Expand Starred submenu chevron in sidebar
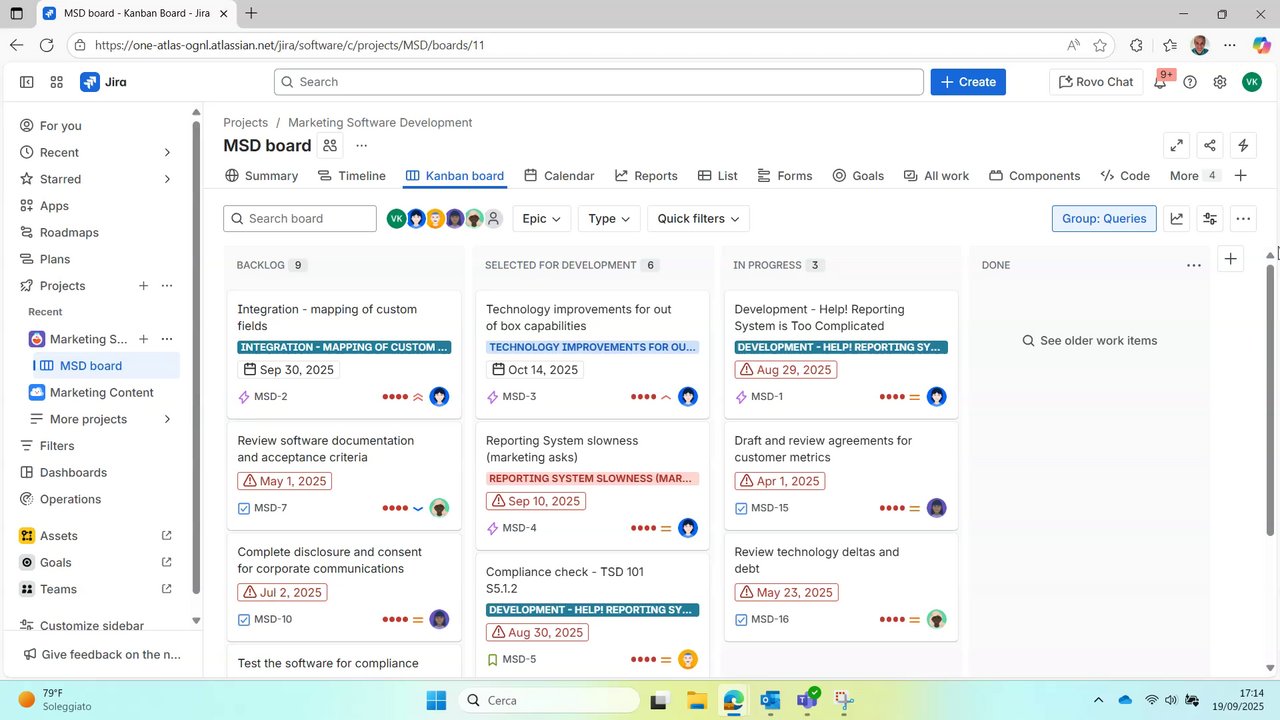The width and height of the screenshot is (1280, 720). (167, 179)
